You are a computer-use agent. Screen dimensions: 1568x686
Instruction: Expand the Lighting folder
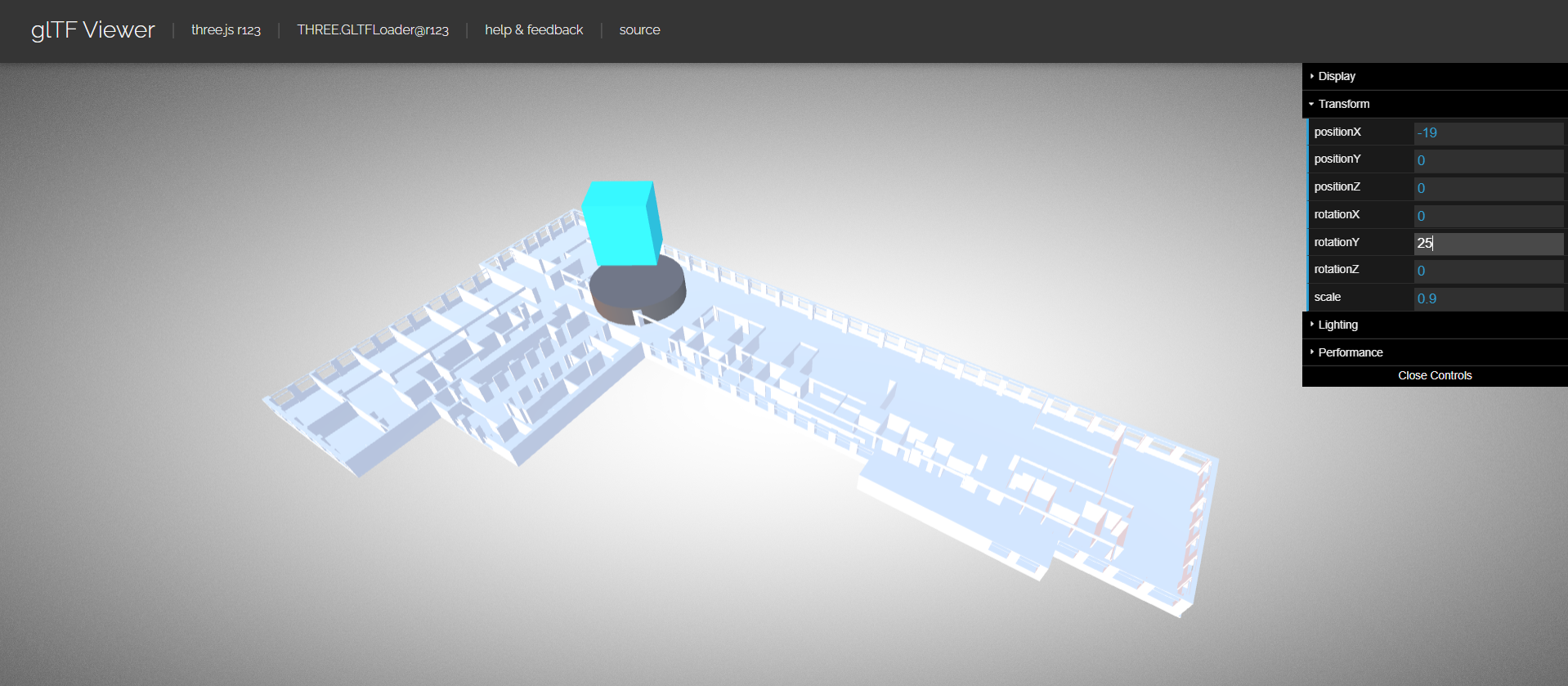pyautogui.click(x=1435, y=325)
